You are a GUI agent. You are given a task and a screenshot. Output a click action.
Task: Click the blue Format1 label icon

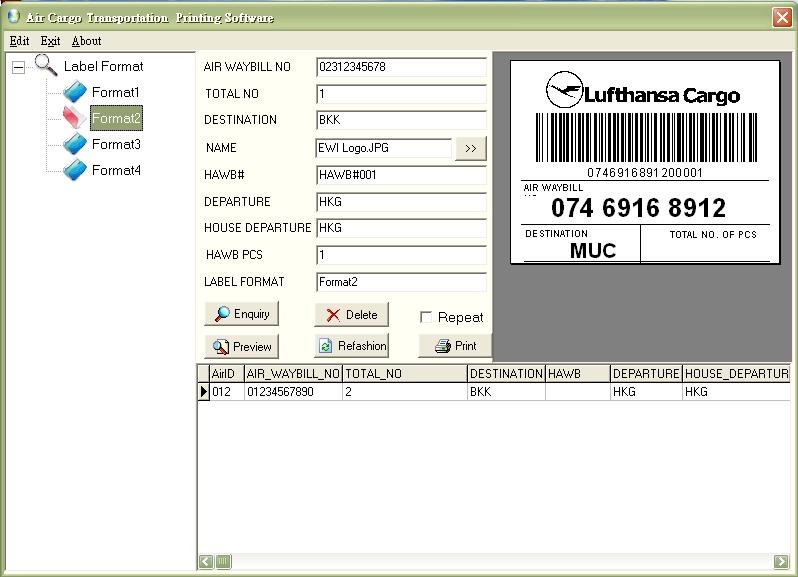75,92
